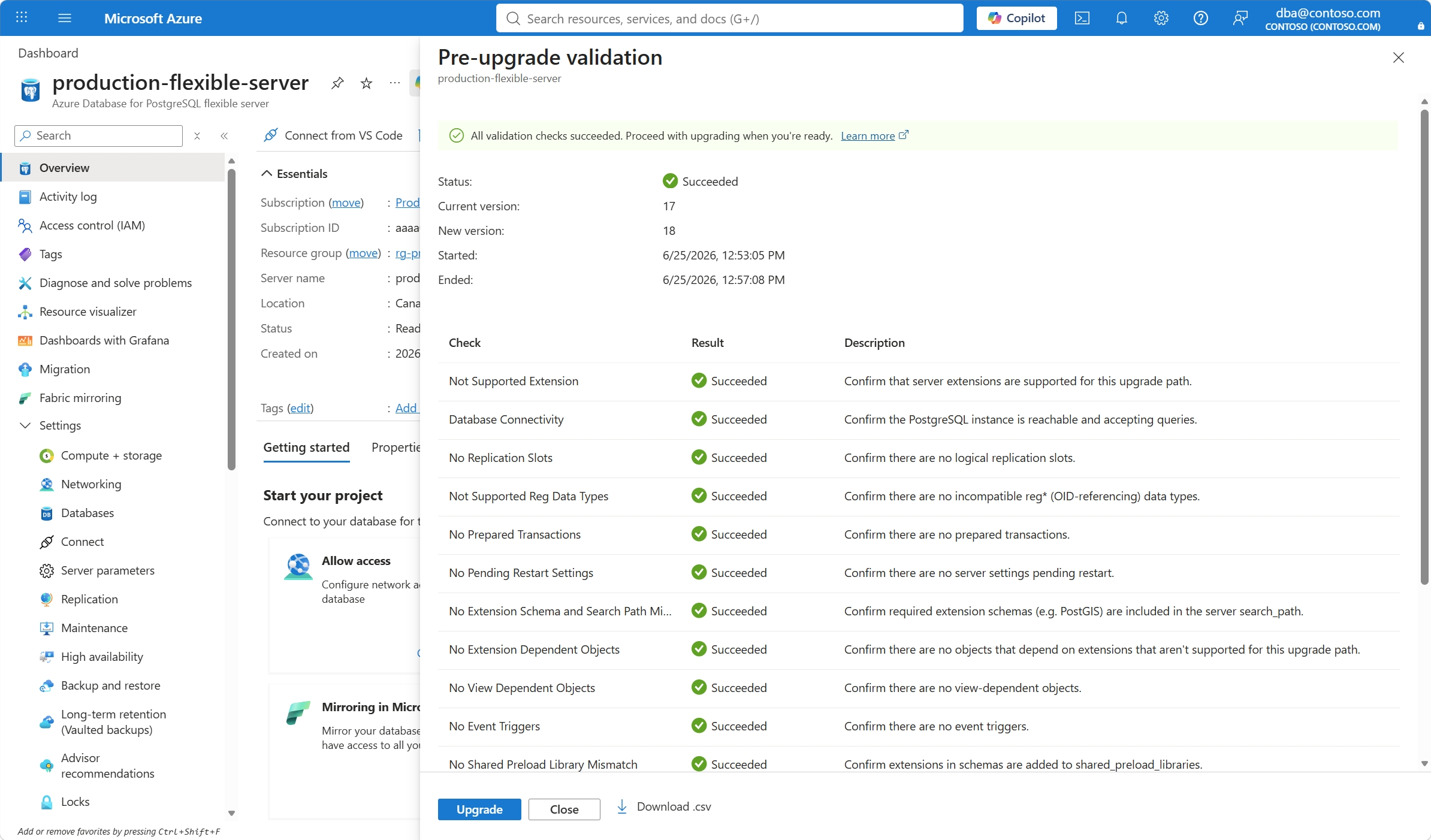Download validation results as .csv
1431x840 pixels.
click(x=664, y=807)
